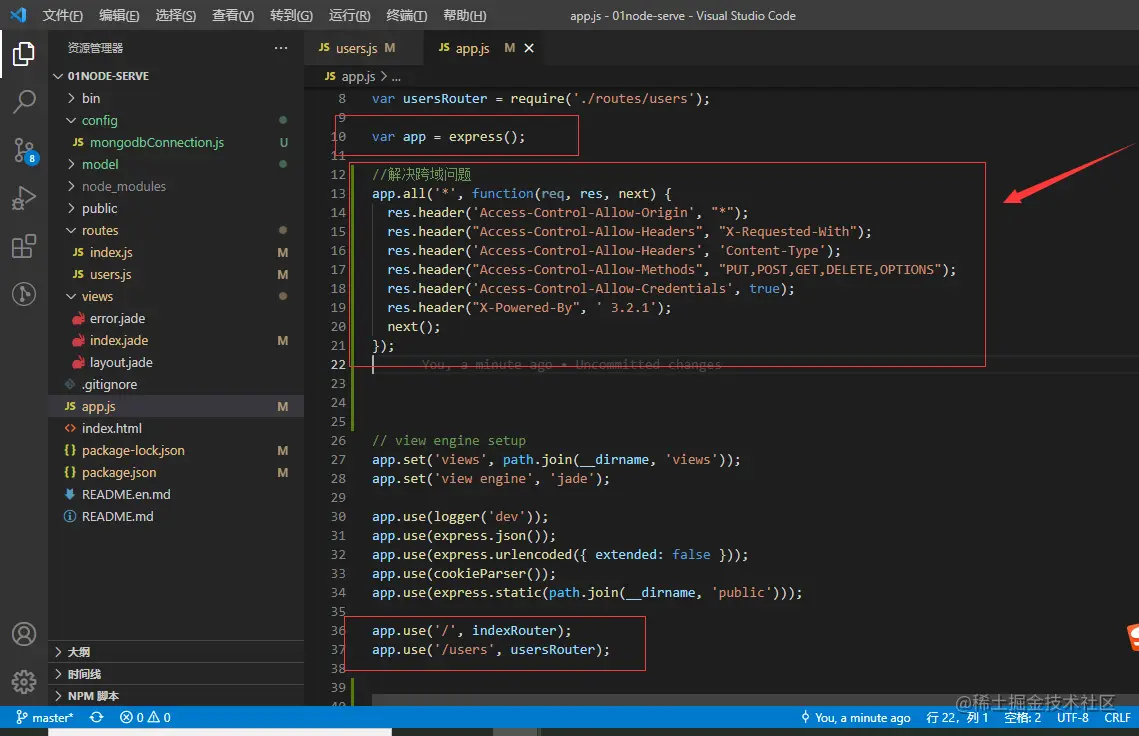Open the Git history icon in activity bar
1139x736 pixels.
(23, 294)
